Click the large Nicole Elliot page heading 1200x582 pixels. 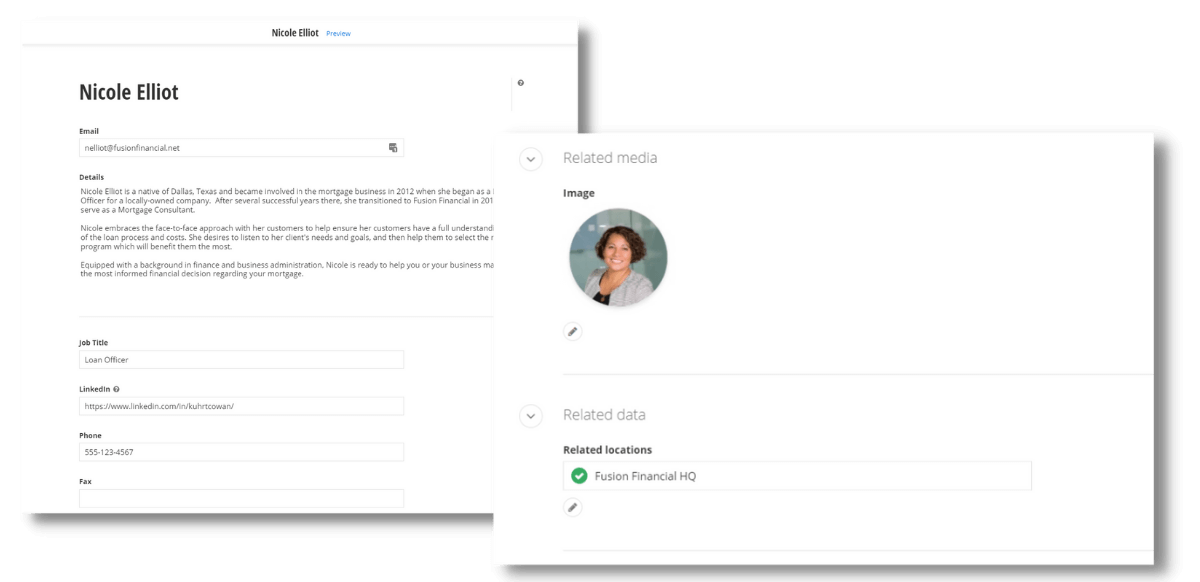click(129, 93)
